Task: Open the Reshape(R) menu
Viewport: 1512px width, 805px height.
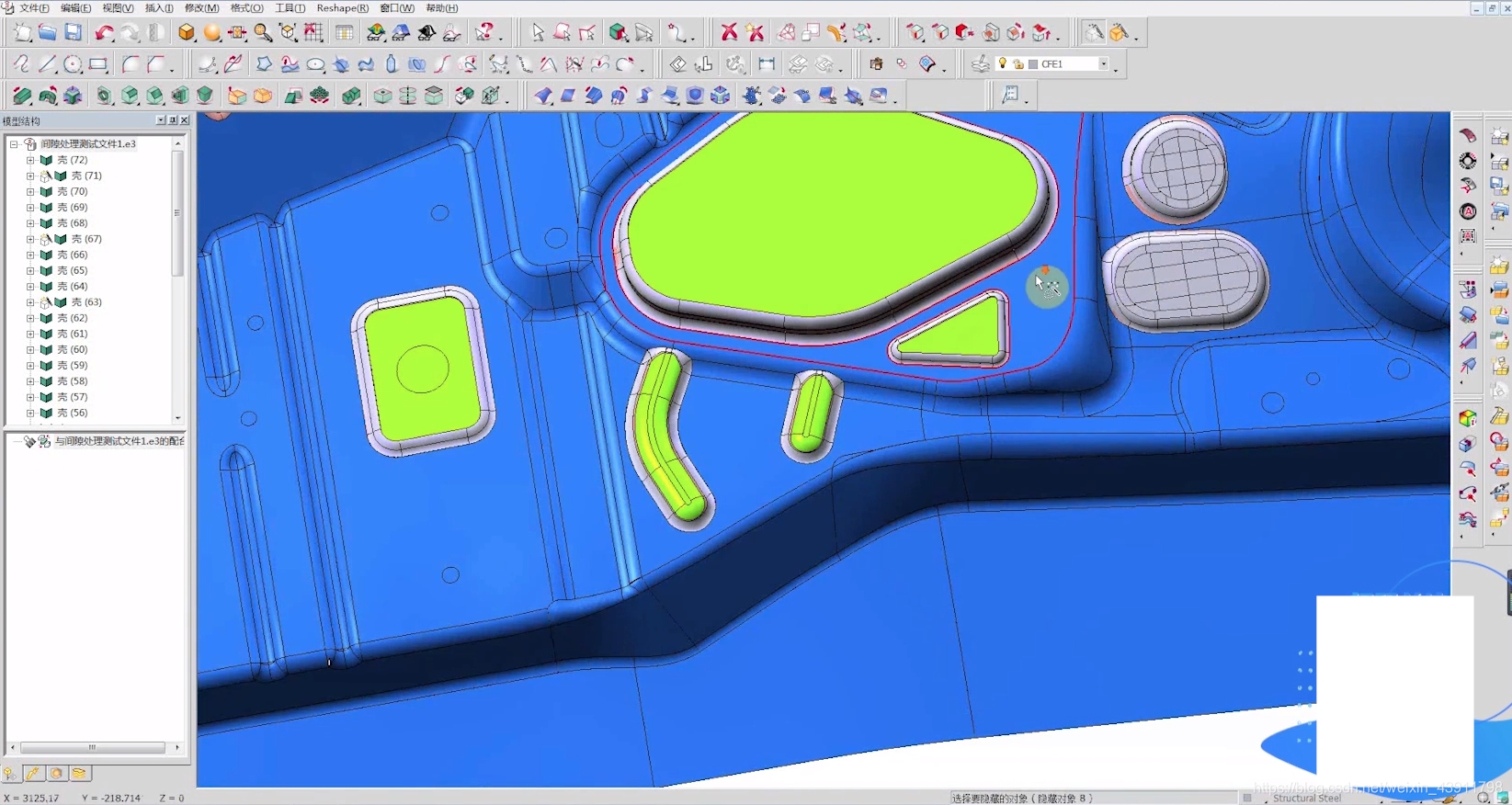Action: (x=342, y=8)
